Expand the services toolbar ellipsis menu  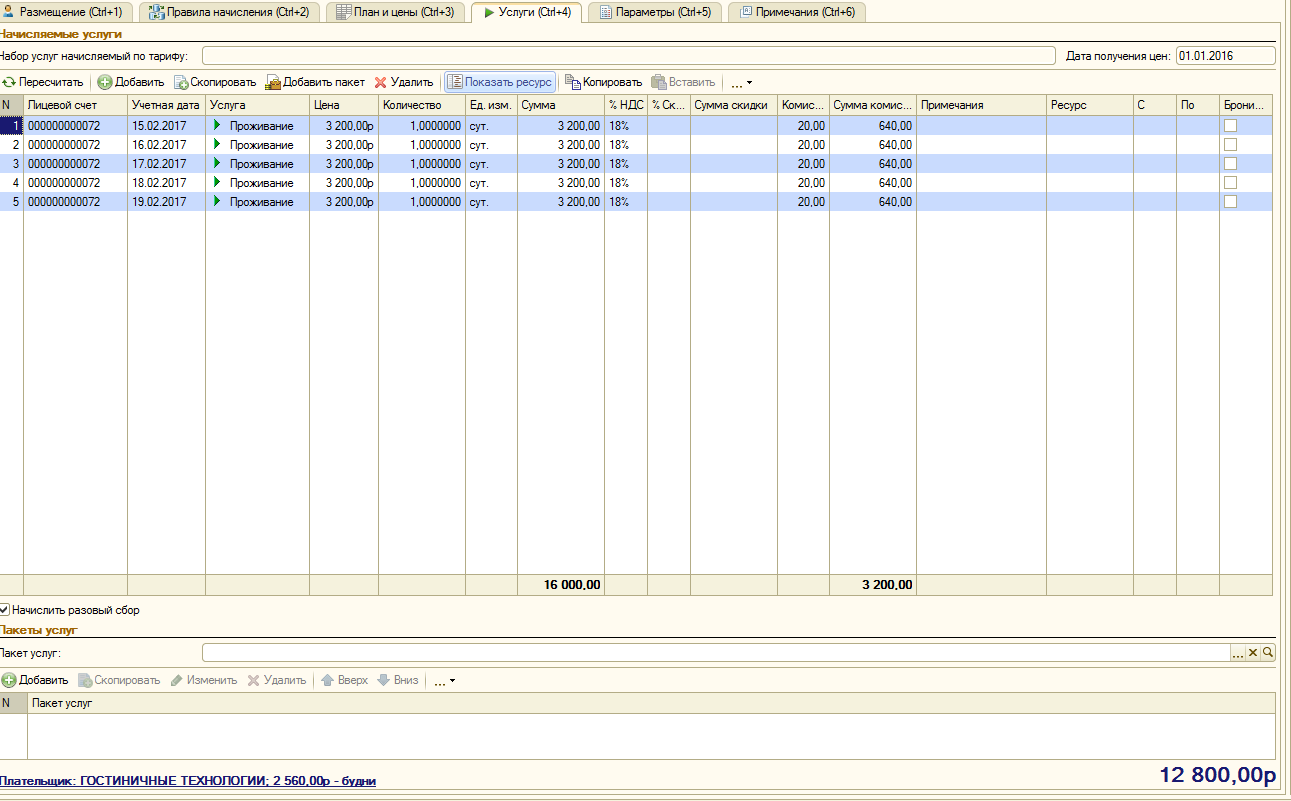tap(741, 82)
